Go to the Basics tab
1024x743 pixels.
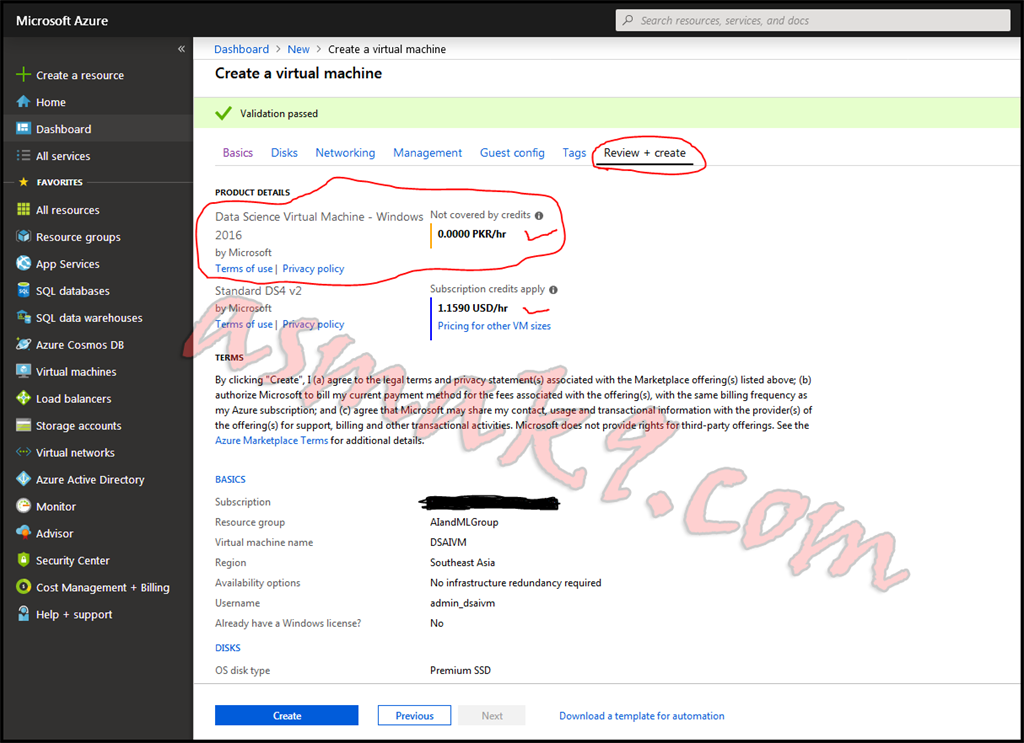point(237,153)
